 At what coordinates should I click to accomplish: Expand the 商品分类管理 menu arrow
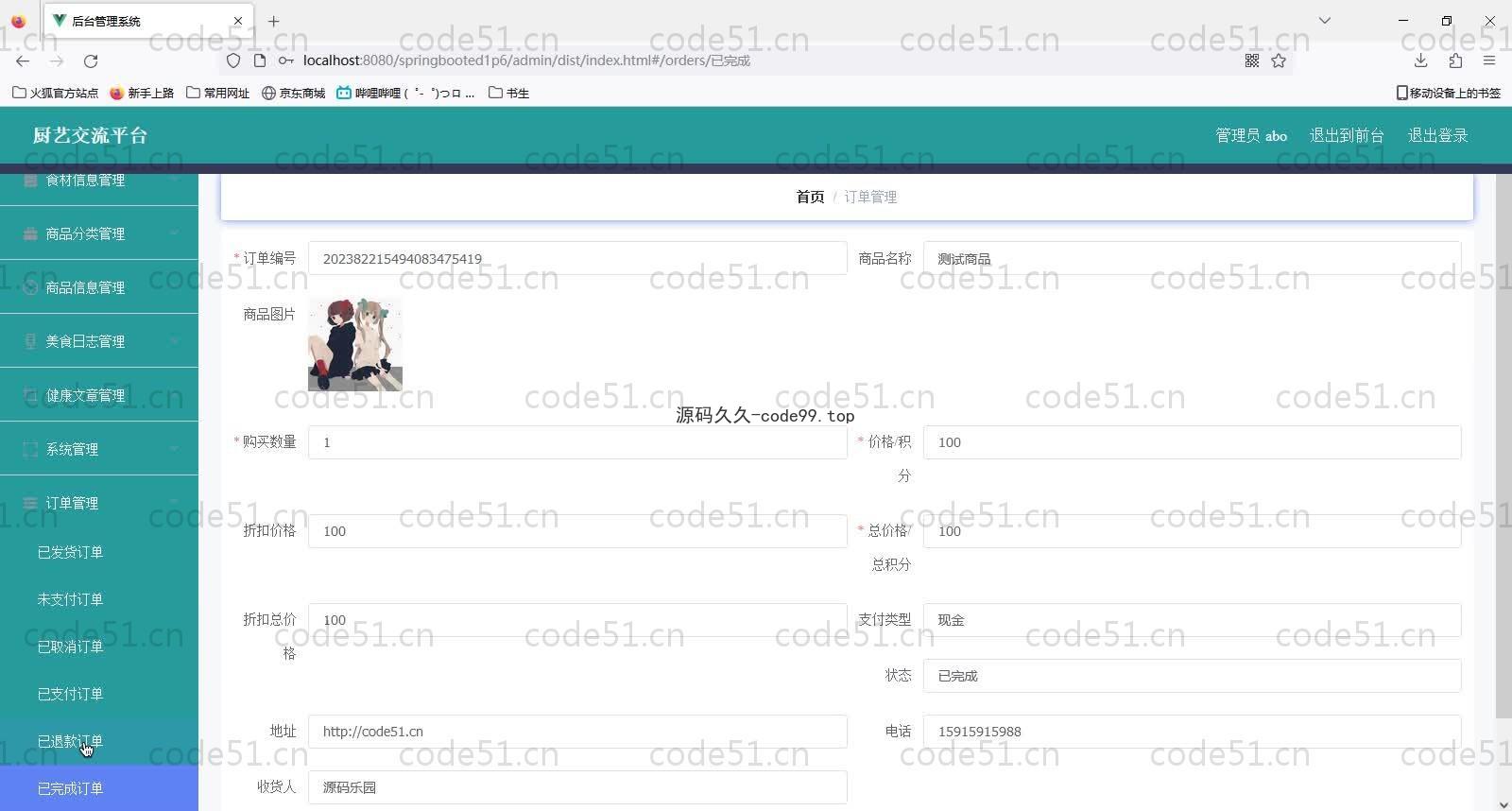[x=175, y=233]
